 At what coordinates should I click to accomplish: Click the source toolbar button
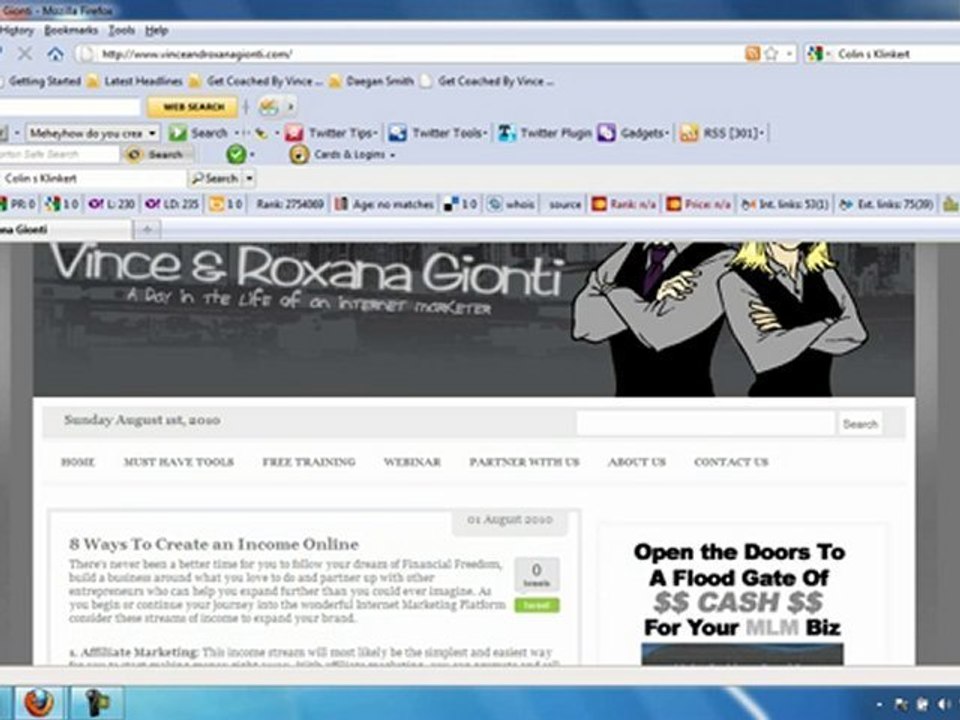click(x=564, y=204)
